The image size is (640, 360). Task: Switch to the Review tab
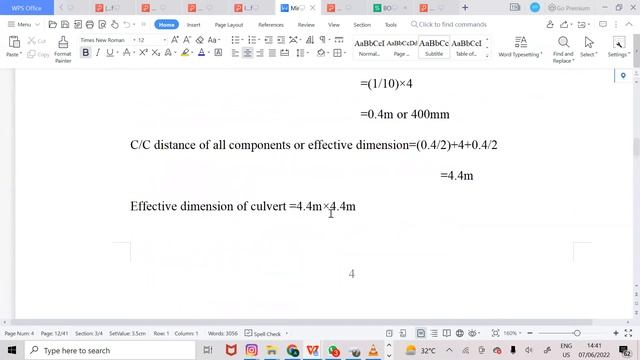[306, 24]
